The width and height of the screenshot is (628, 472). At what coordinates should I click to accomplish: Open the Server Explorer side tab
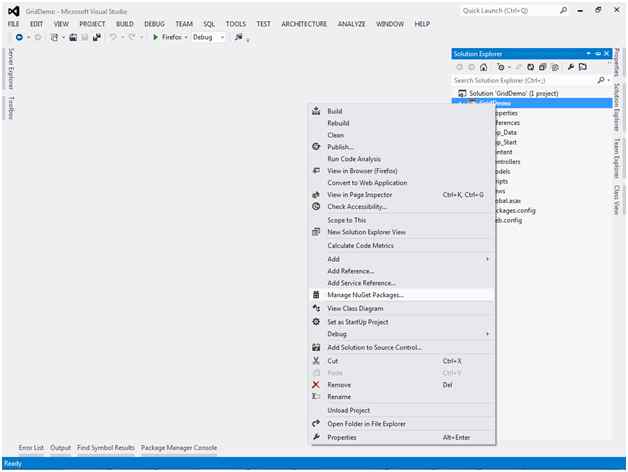pyautogui.click(x=11, y=69)
